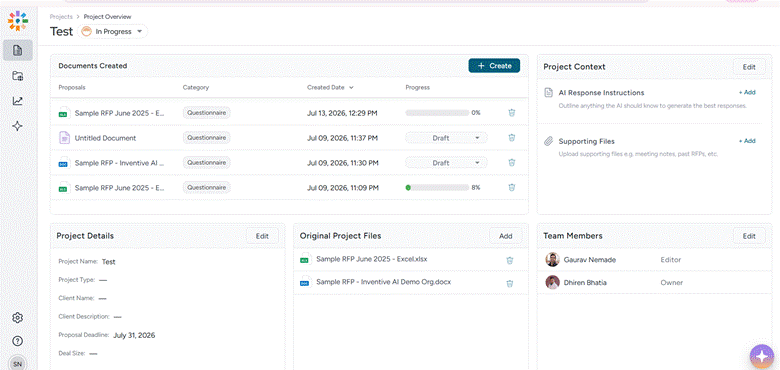
Task: Click the In Progress status icon
Action: [x=87, y=31]
